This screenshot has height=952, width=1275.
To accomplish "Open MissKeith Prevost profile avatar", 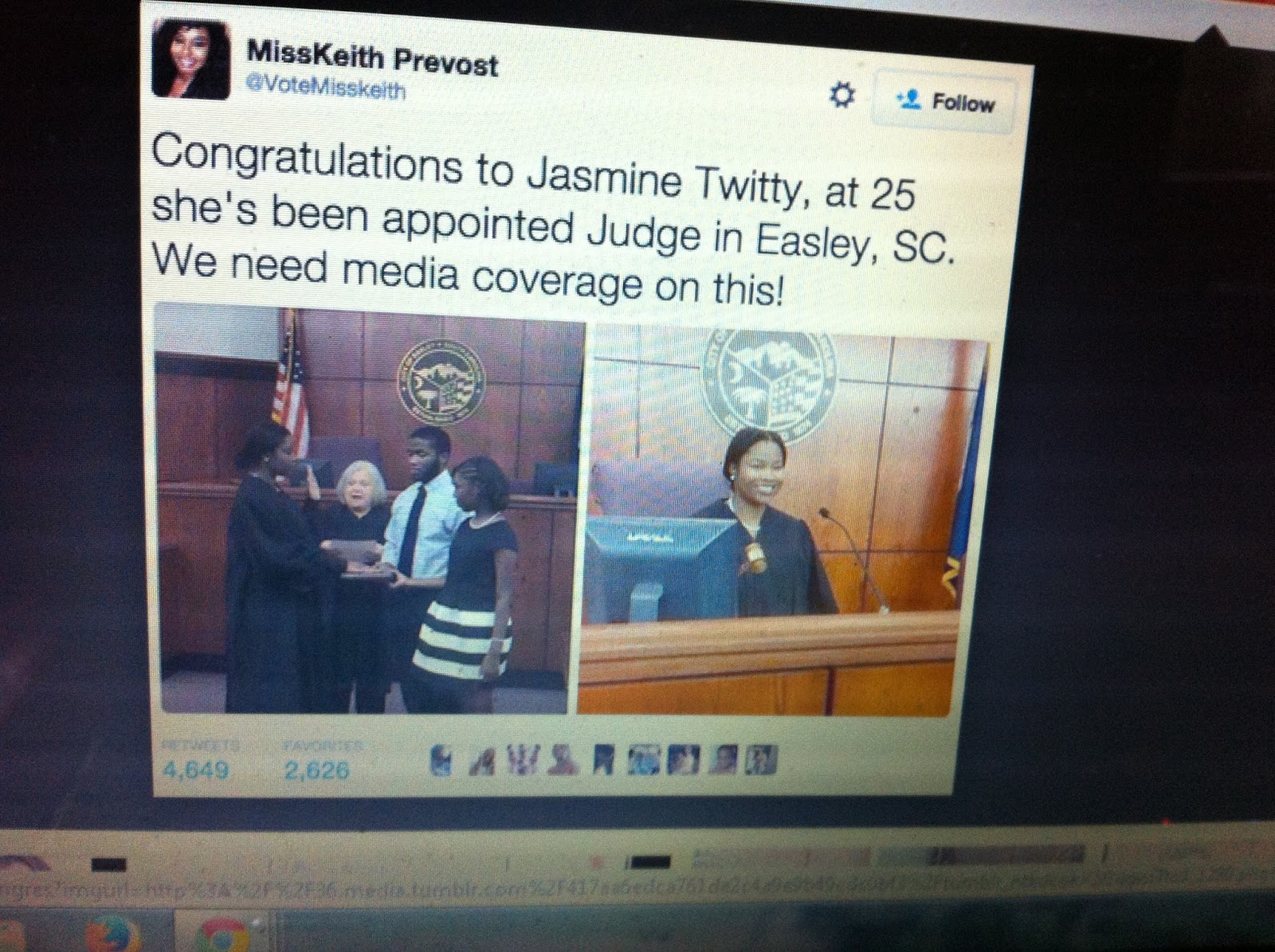I will (x=191, y=57).
